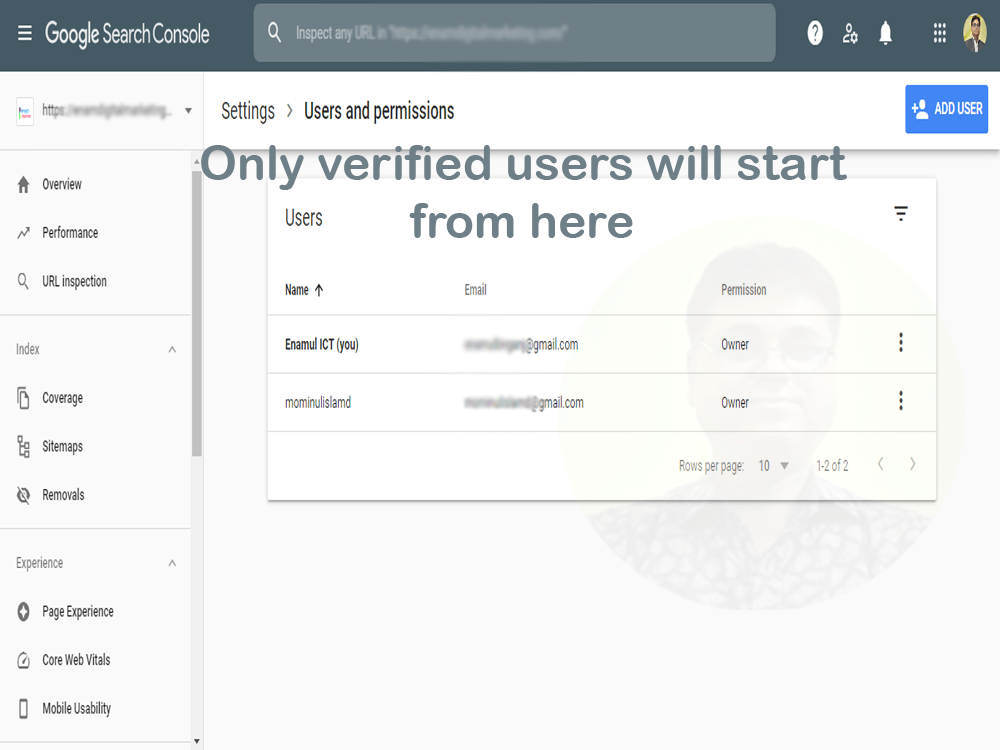This screenshot has width=1000, height=750.
Task: Click the Sitemaps tree icon
Action: pyautogui.click(x=24, y=446)
